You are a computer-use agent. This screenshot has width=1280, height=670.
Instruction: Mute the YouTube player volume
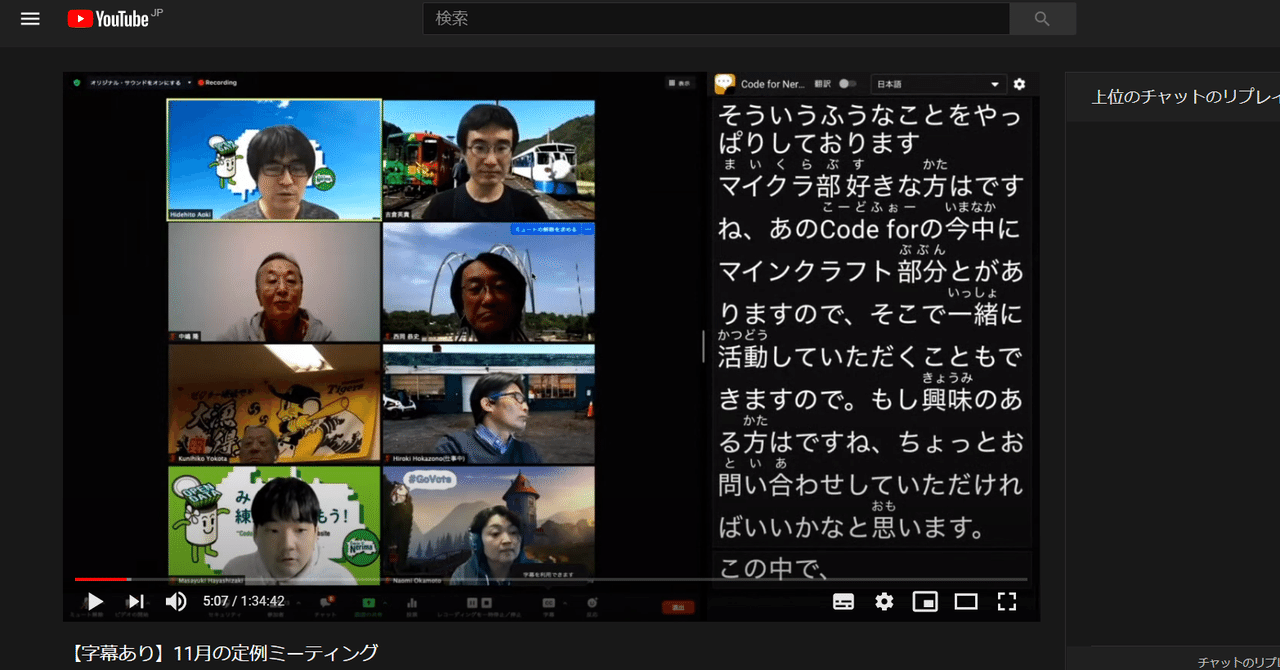coord(177,601)
